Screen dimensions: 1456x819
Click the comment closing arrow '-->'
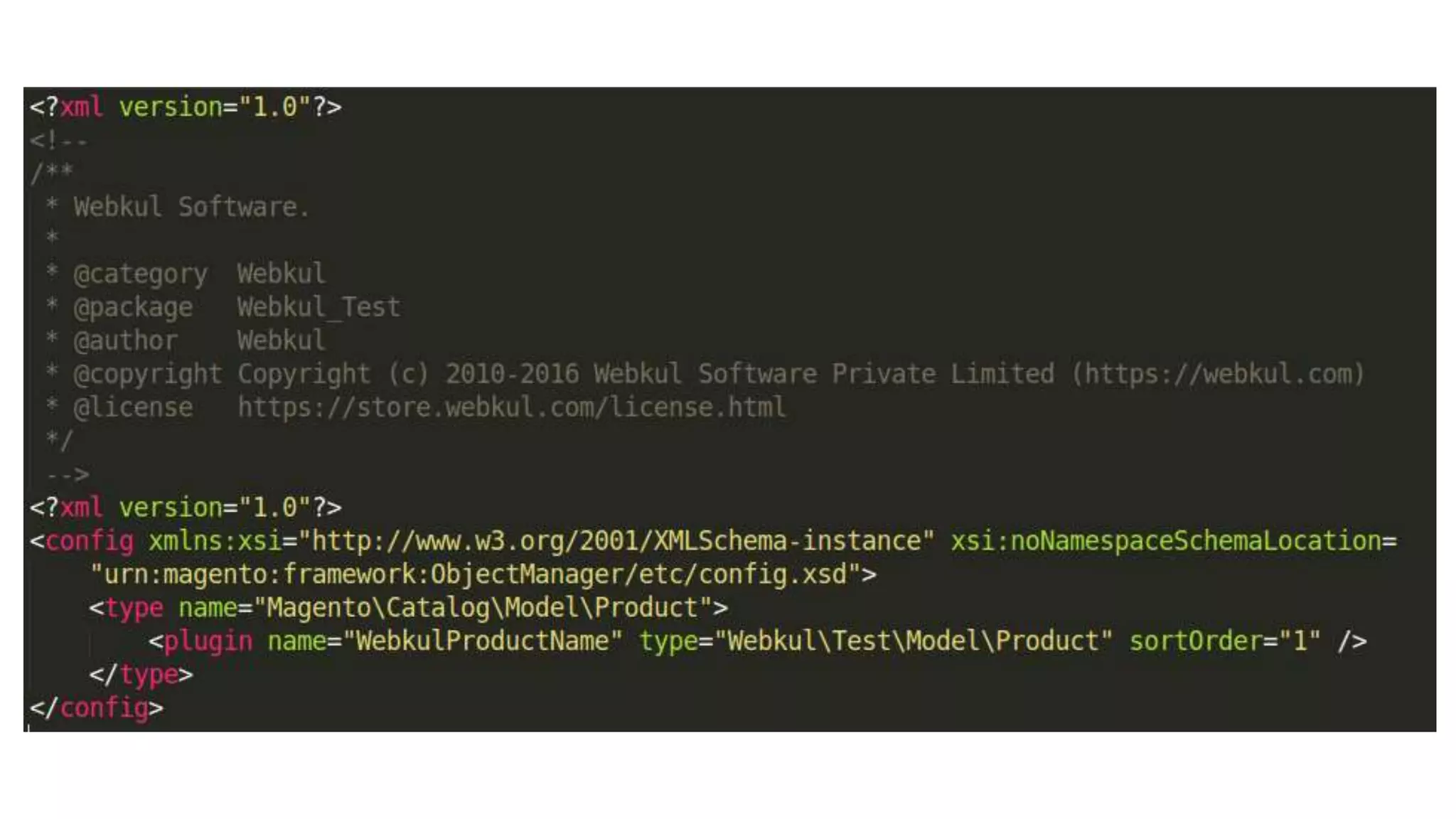point(68,474)
